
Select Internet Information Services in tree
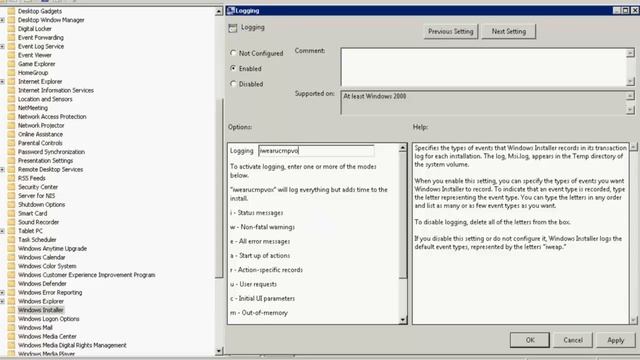[x=56, y=90]
